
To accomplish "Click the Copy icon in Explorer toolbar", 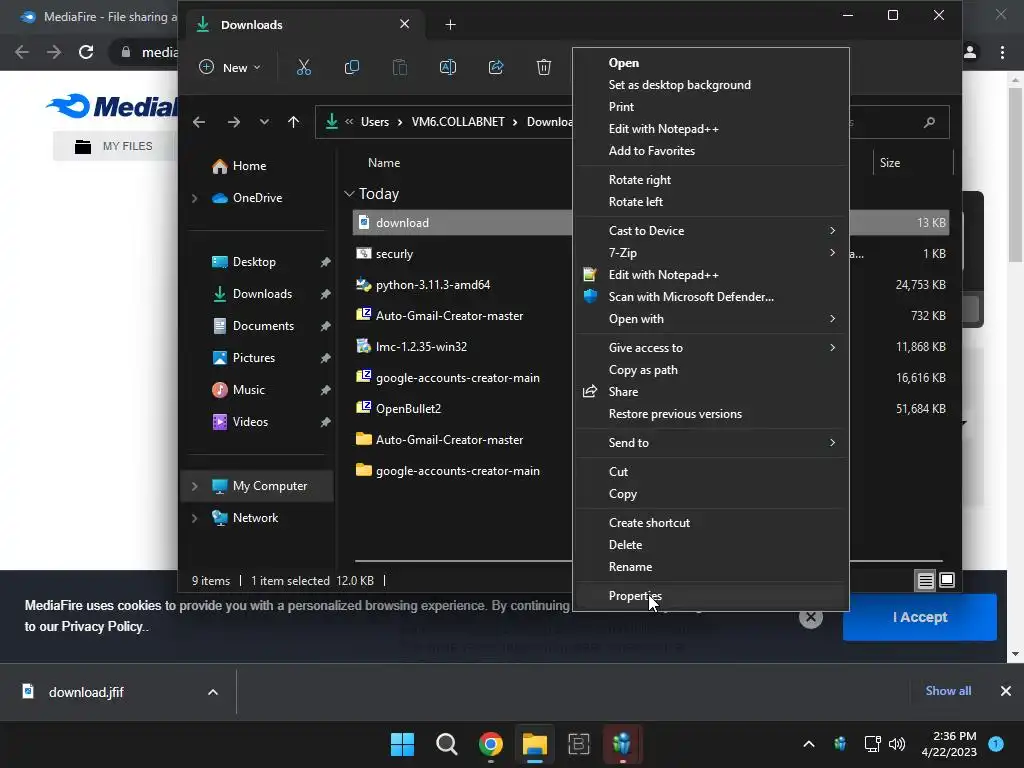I will (351, 67).
